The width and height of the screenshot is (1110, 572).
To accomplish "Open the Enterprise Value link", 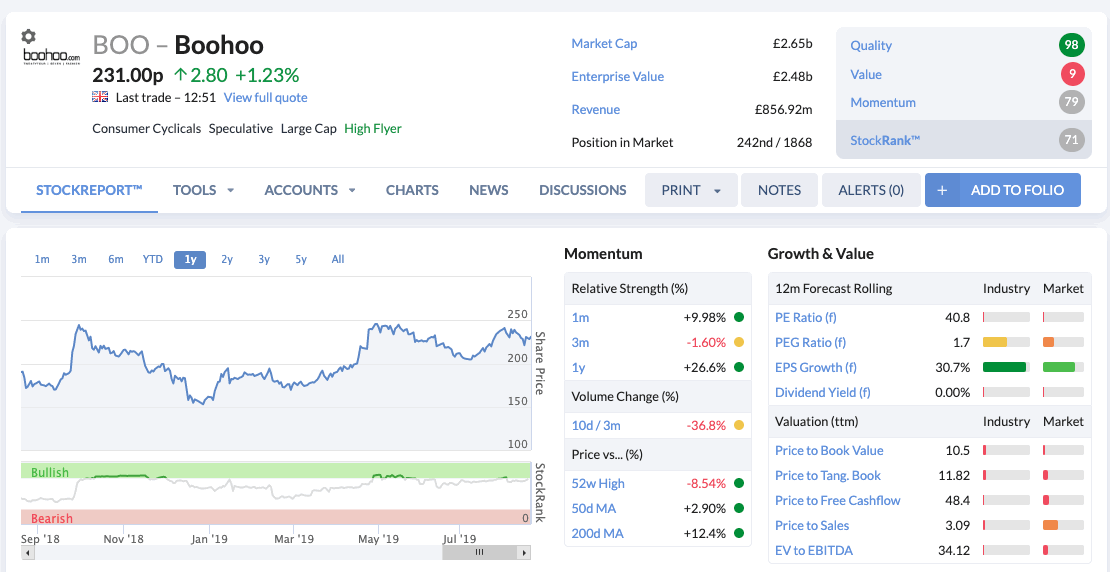I will (x=617, y=76).
